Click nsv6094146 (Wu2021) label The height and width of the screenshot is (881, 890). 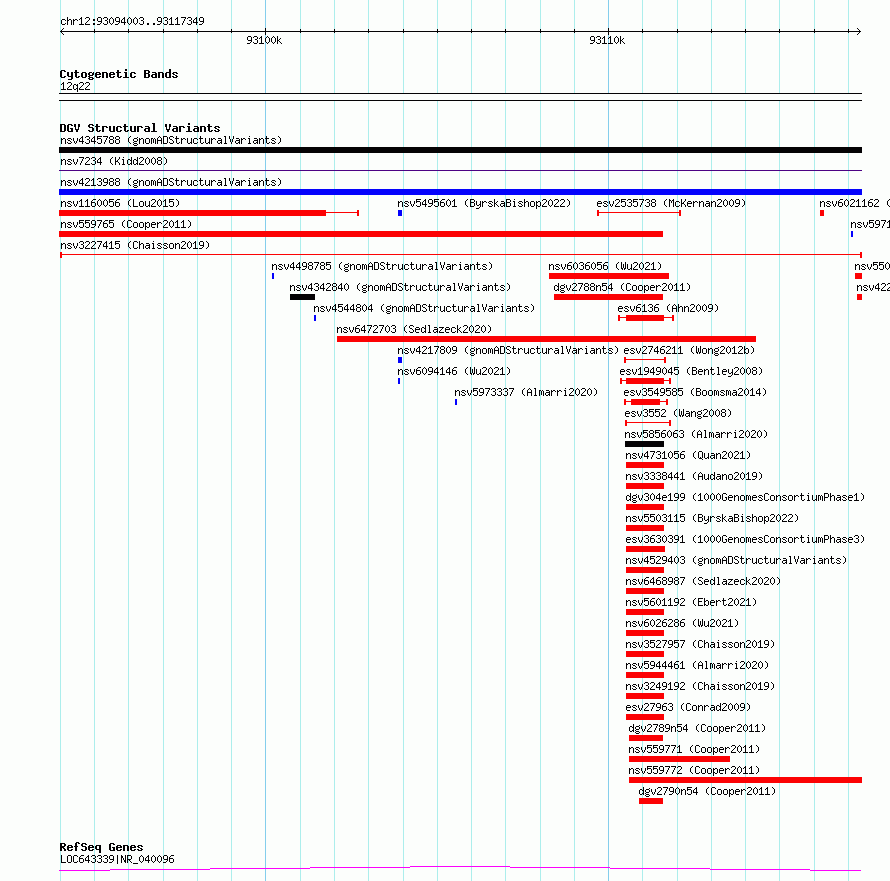[x=454, y=371]
